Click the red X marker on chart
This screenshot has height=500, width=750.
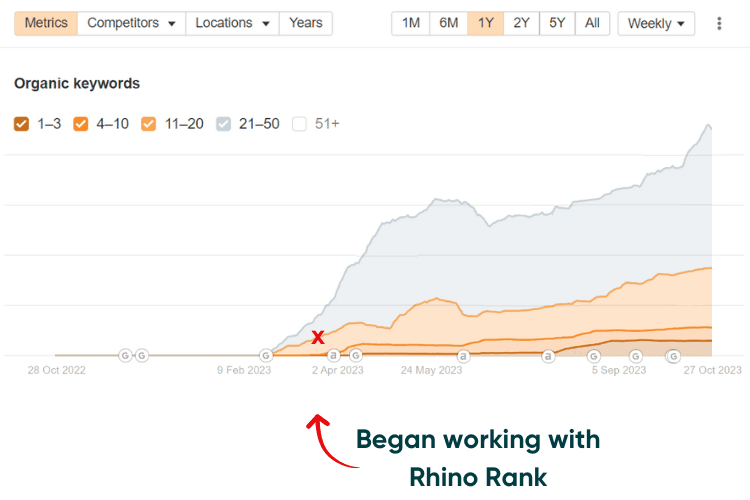click(x=317, y=338)
